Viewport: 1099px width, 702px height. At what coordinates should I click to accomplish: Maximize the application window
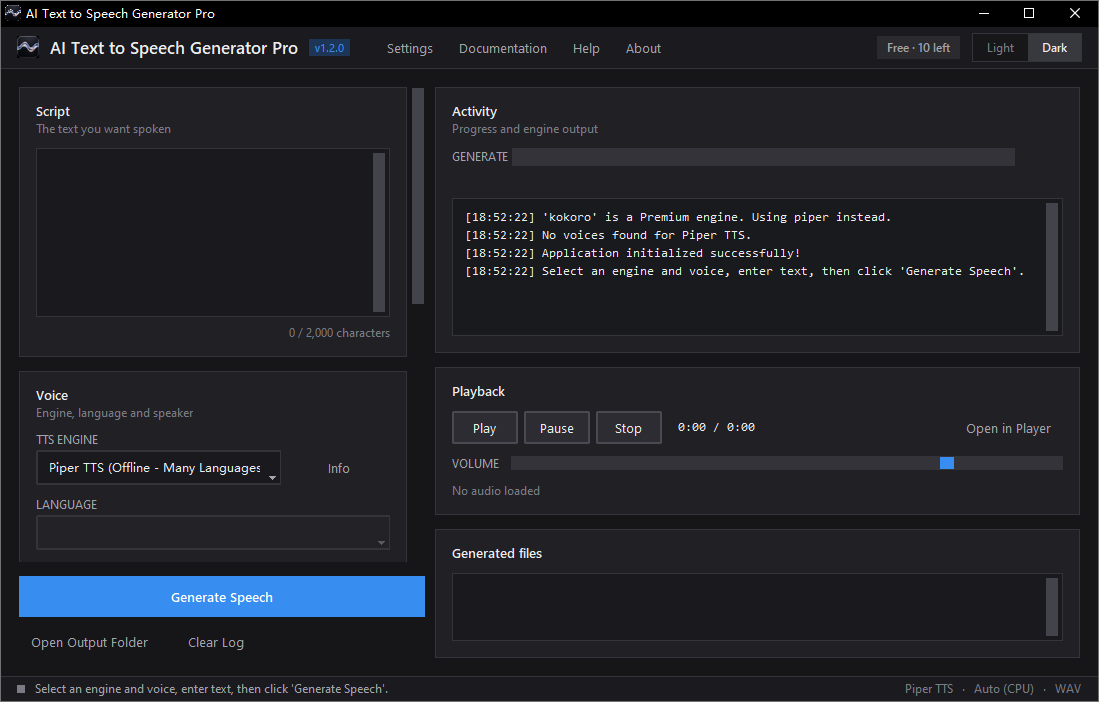[x=1029, y=13]
